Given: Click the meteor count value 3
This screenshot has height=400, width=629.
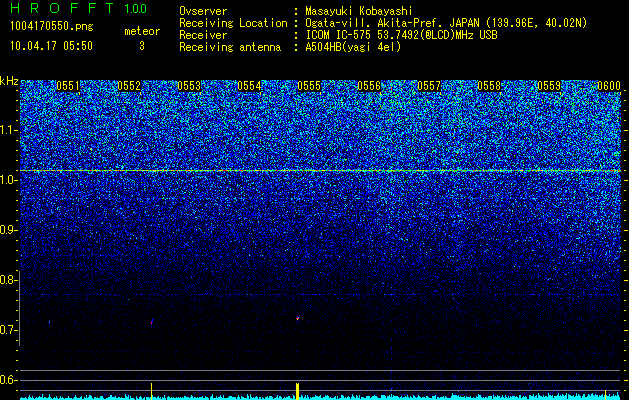Looking at the screenshot, I should (x=142, y=46).
